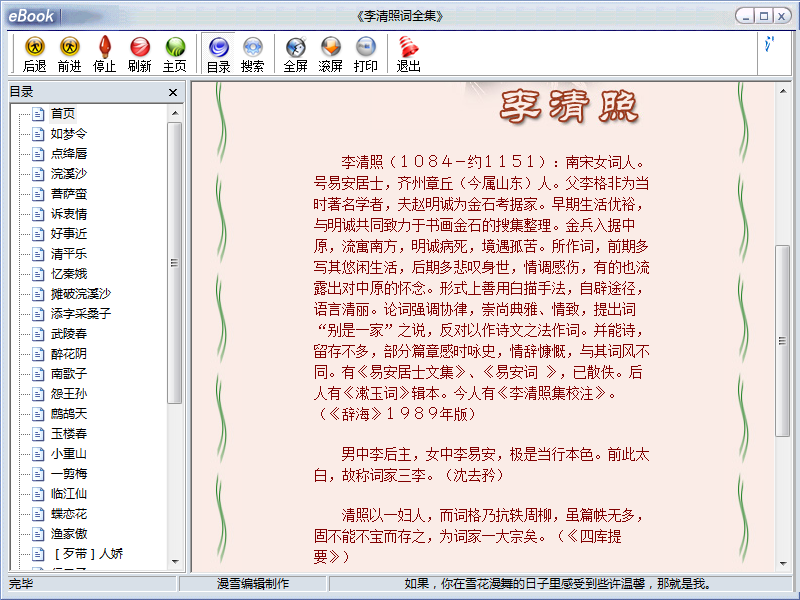Go to 主页 (Home) via toolbar icon

pyautogui.click(x=175, y=53)
